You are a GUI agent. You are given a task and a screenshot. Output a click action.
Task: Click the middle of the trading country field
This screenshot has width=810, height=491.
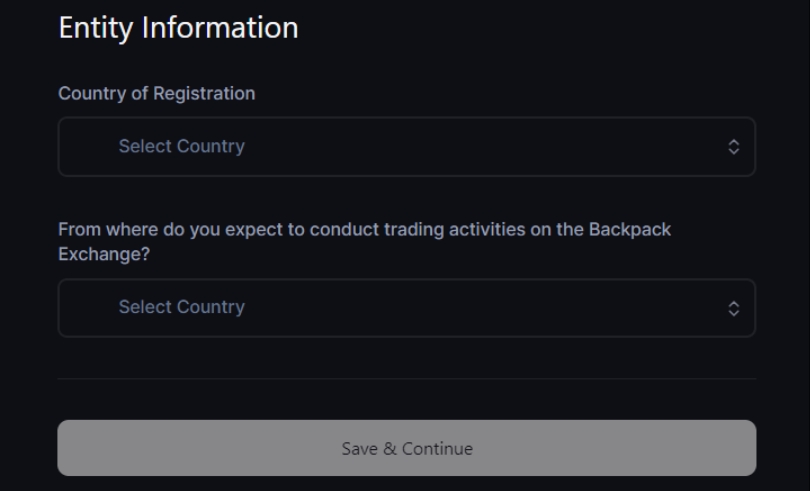click(x=406, y=307)
